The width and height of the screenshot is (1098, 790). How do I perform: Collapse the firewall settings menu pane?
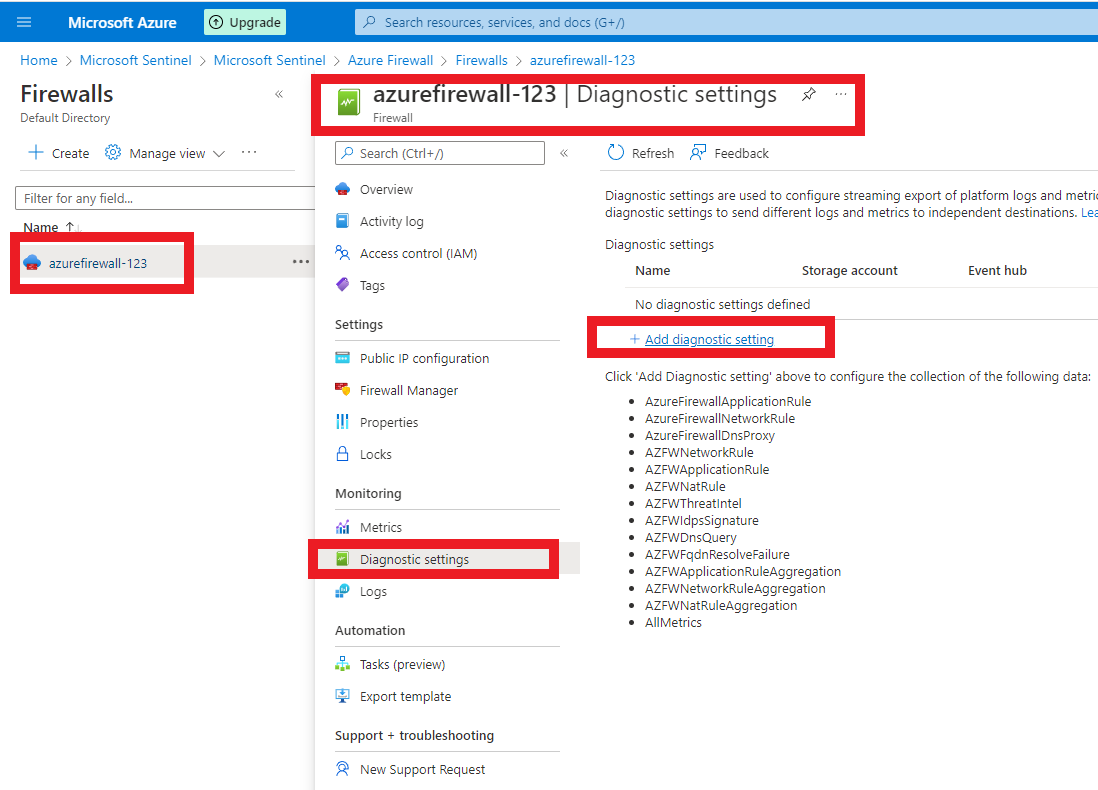563,152
